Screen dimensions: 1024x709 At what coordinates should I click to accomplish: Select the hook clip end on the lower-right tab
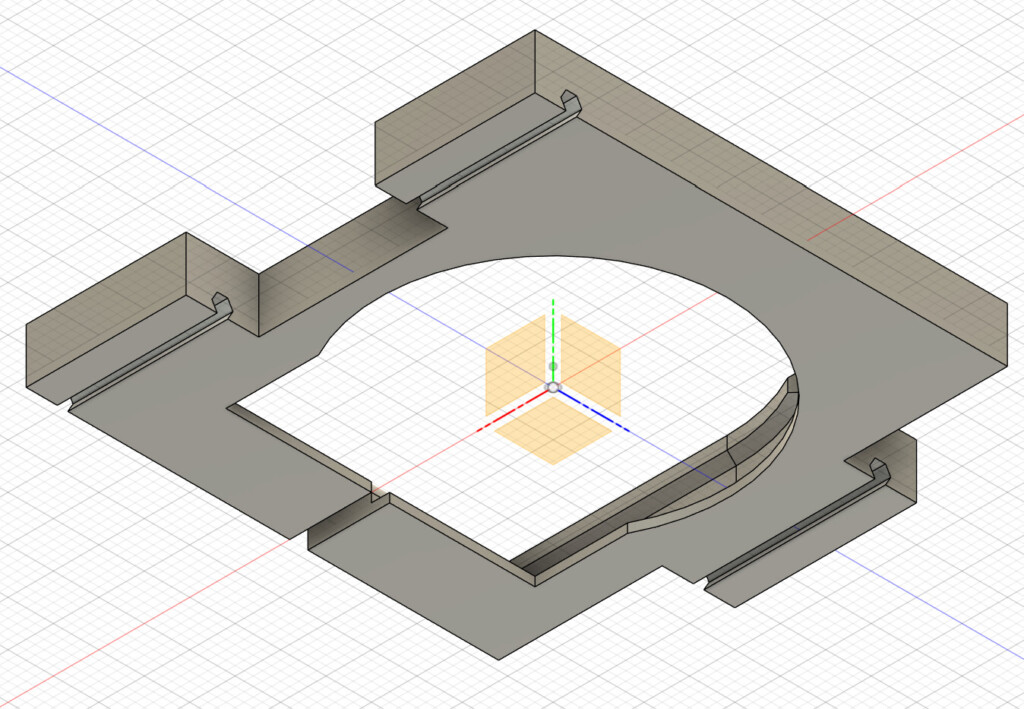880,472
